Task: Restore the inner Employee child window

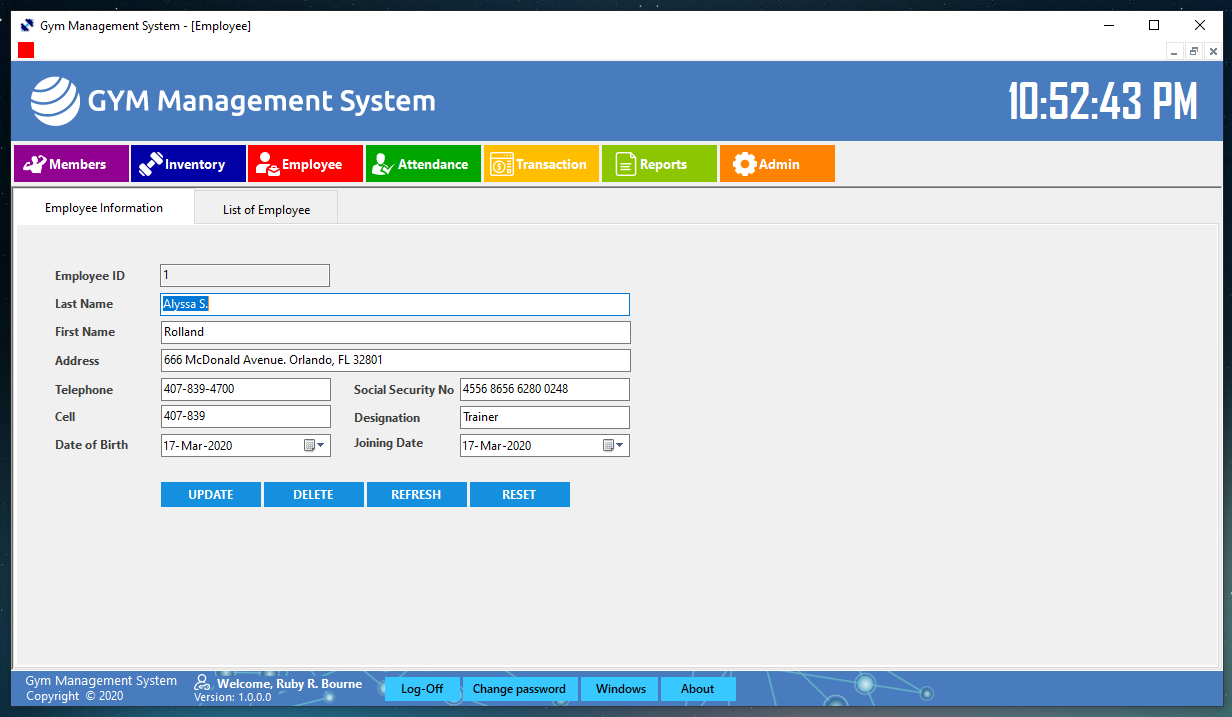Action: (1194, 51)
